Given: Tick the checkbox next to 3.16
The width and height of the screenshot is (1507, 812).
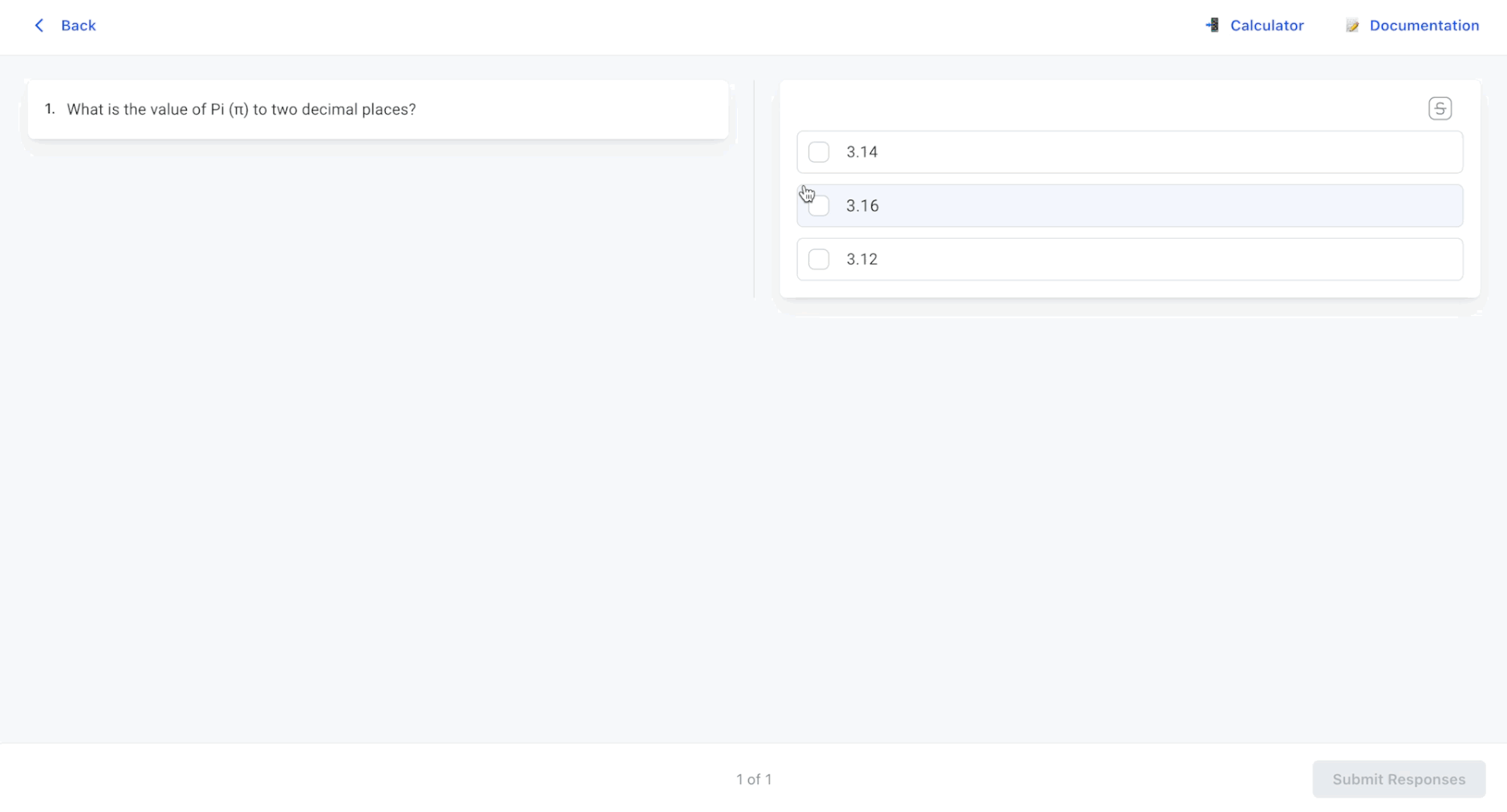Looking at the screenshot, I should 818,206.
